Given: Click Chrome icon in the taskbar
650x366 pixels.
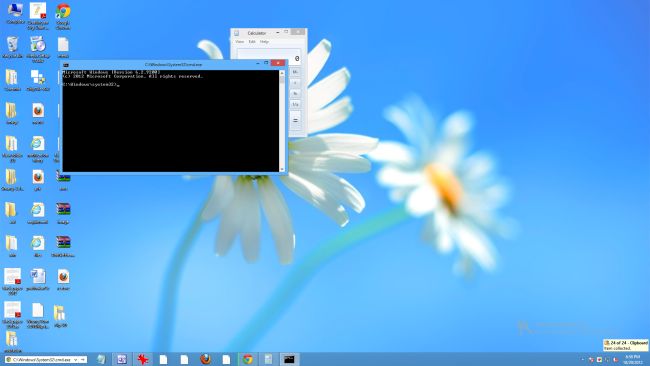Looking at the screenshot, I should coord(248,359).
